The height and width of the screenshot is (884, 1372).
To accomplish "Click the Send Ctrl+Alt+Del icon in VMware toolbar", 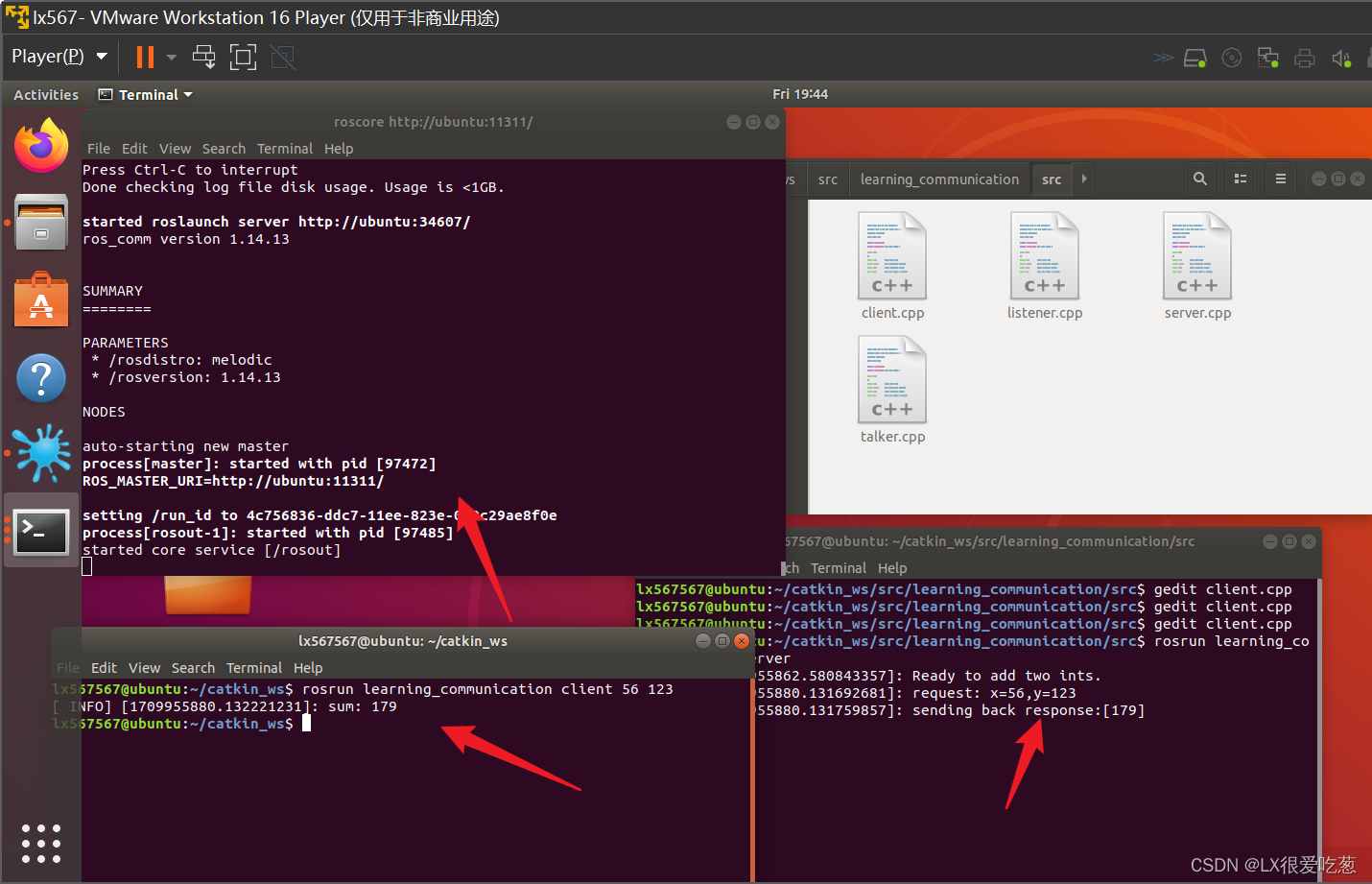I will coord(203,57).
